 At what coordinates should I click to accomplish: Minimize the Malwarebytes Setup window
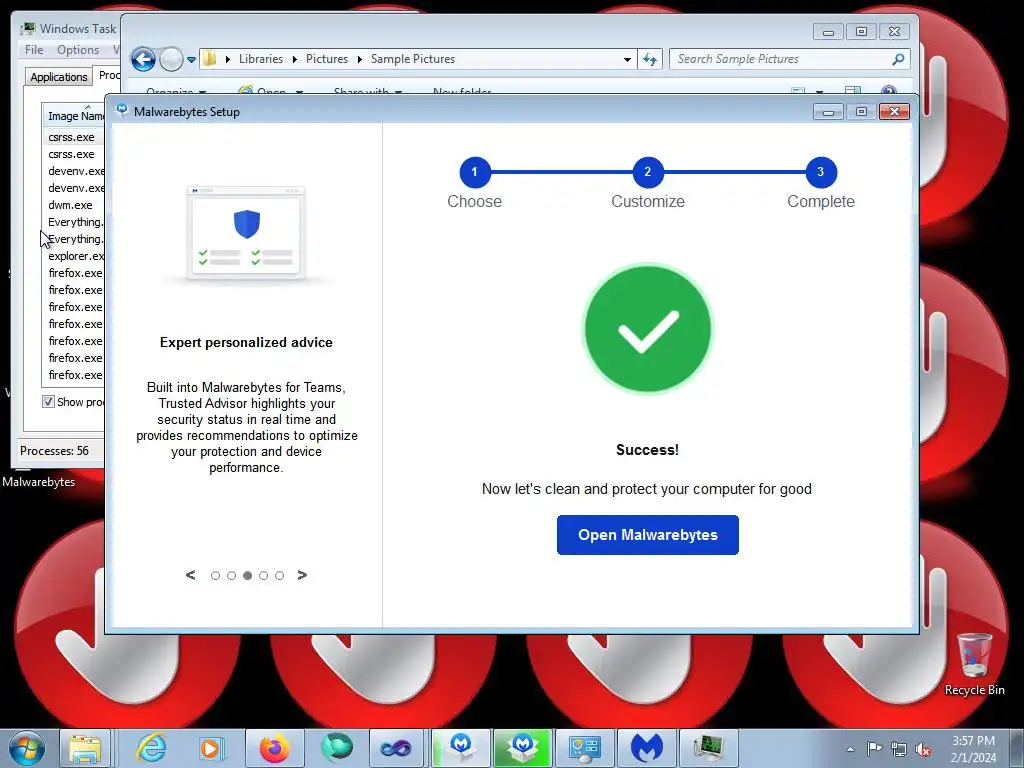[828, 112]
